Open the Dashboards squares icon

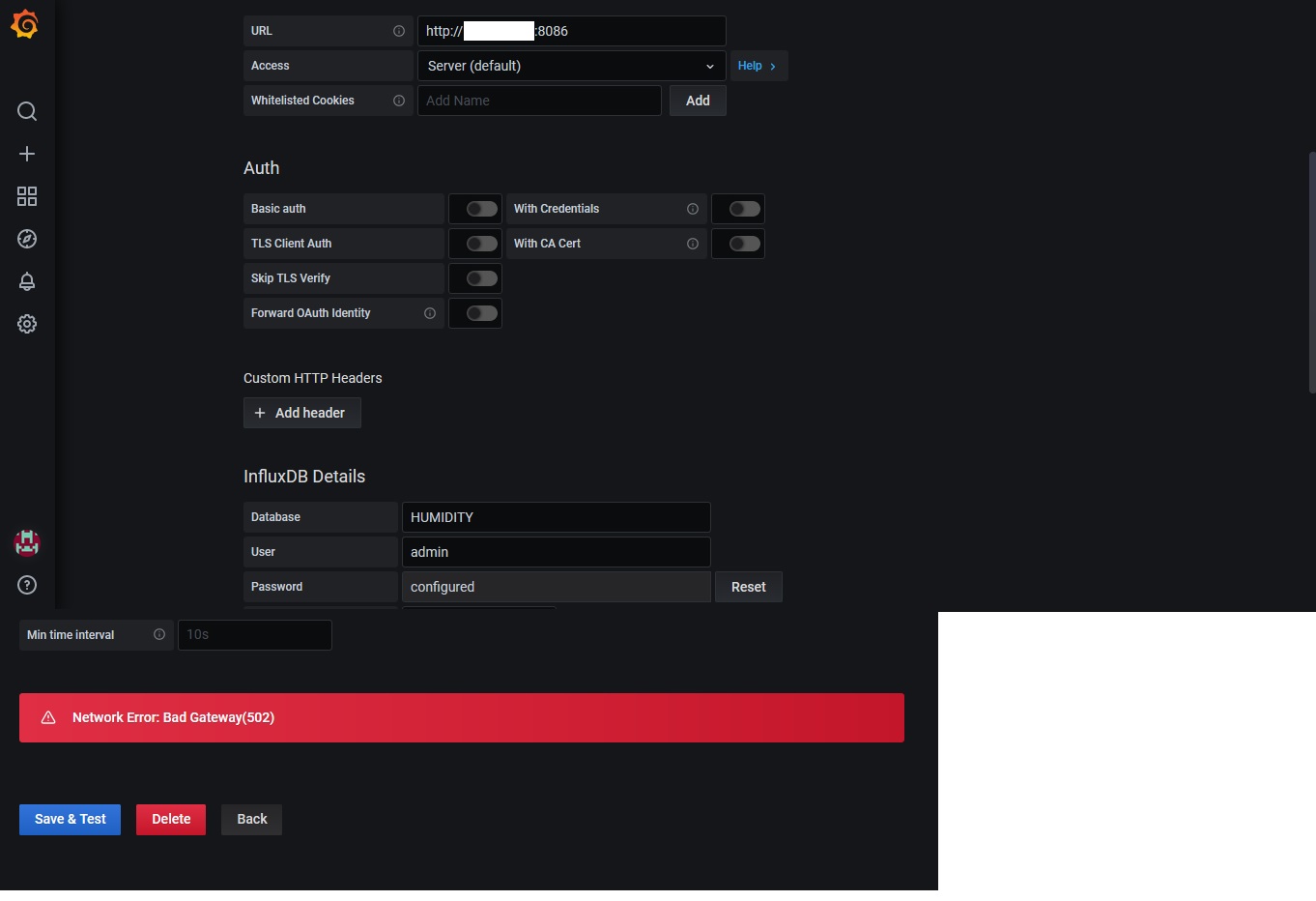(x=27, y=196)
